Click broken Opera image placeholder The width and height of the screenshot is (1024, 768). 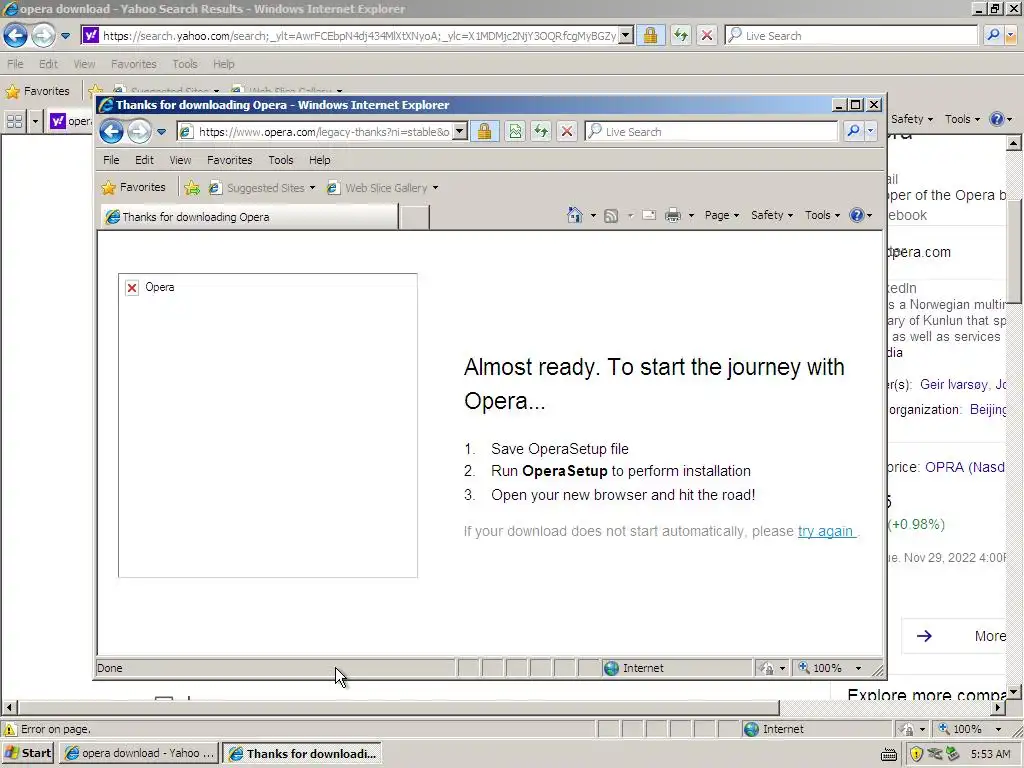268,425
